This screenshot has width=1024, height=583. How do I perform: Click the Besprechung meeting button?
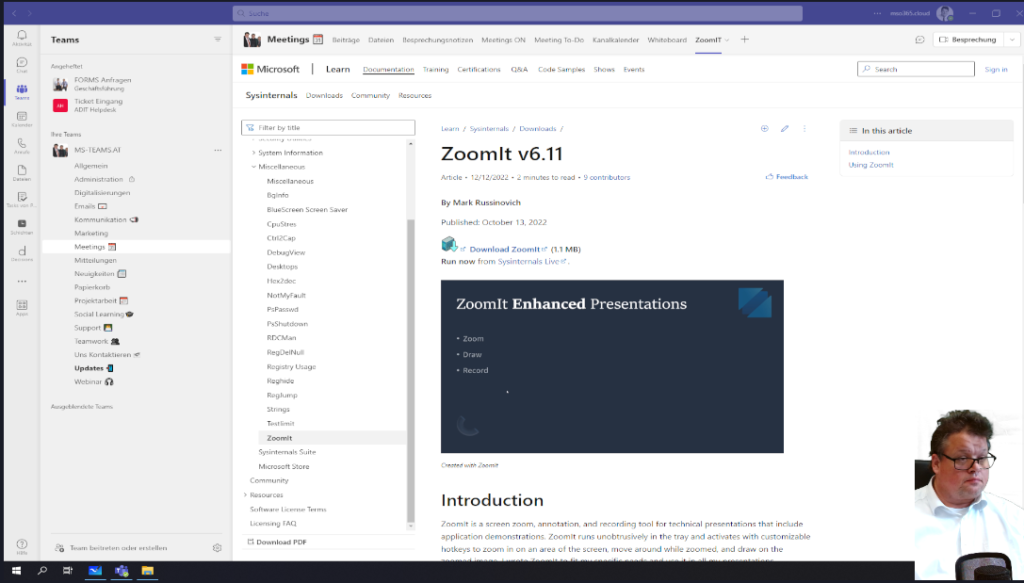pos(968,40)
